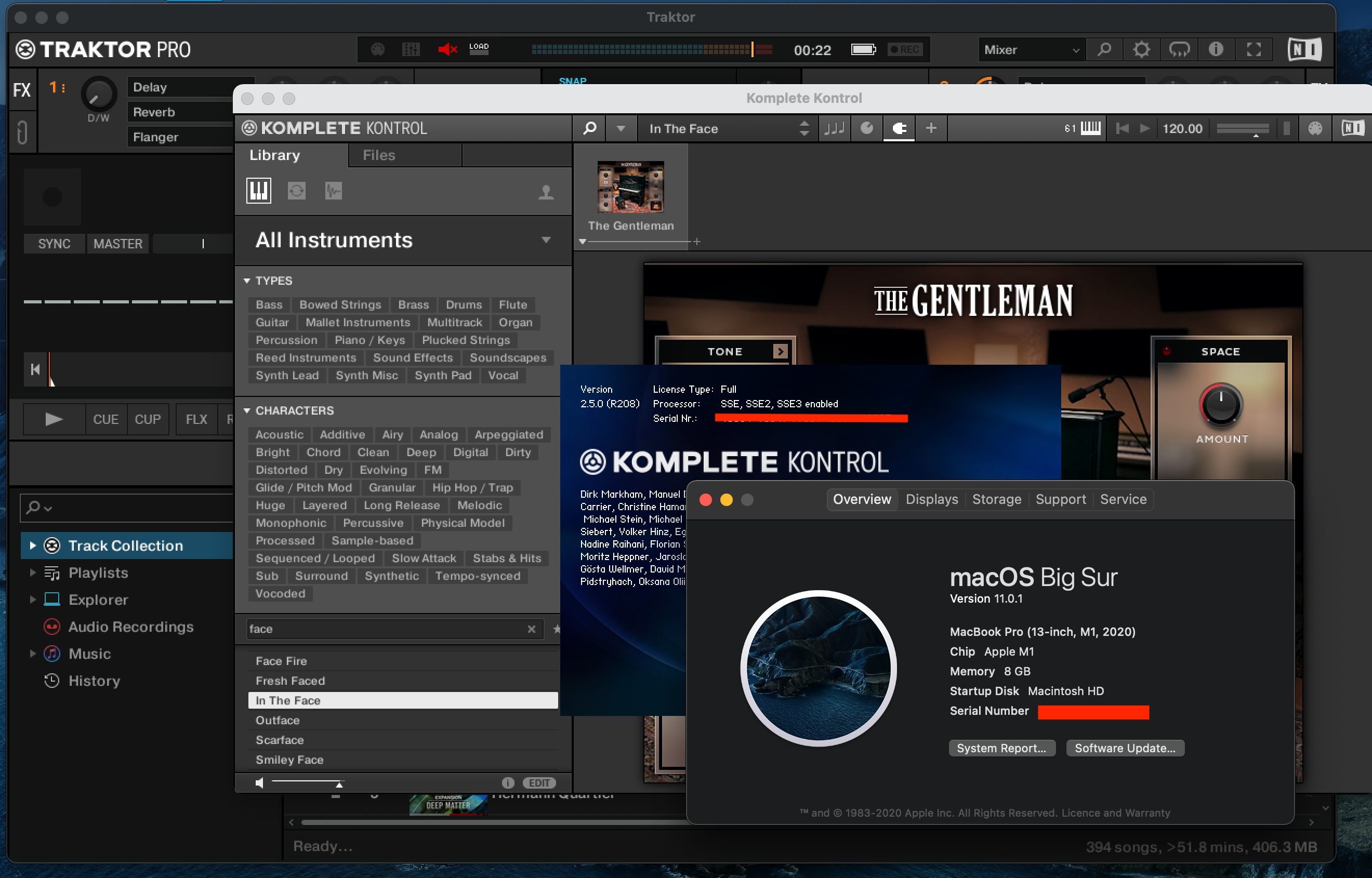Viewport: 1372px width, 878px height.
Task: Click the muted speaker icon in Traktor header
Action: [447, 49]
